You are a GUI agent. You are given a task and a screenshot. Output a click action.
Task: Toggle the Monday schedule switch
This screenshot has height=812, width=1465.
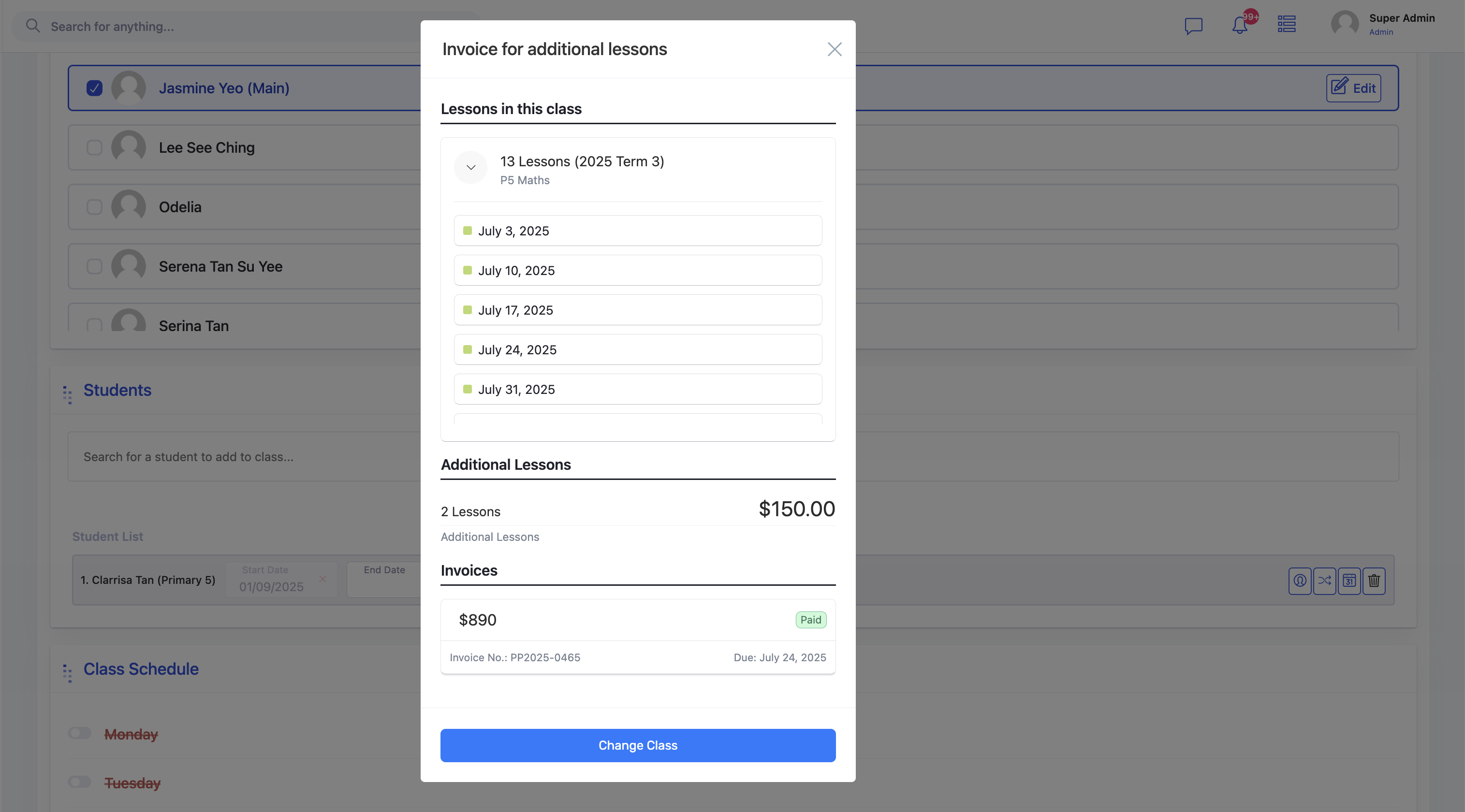80,733
